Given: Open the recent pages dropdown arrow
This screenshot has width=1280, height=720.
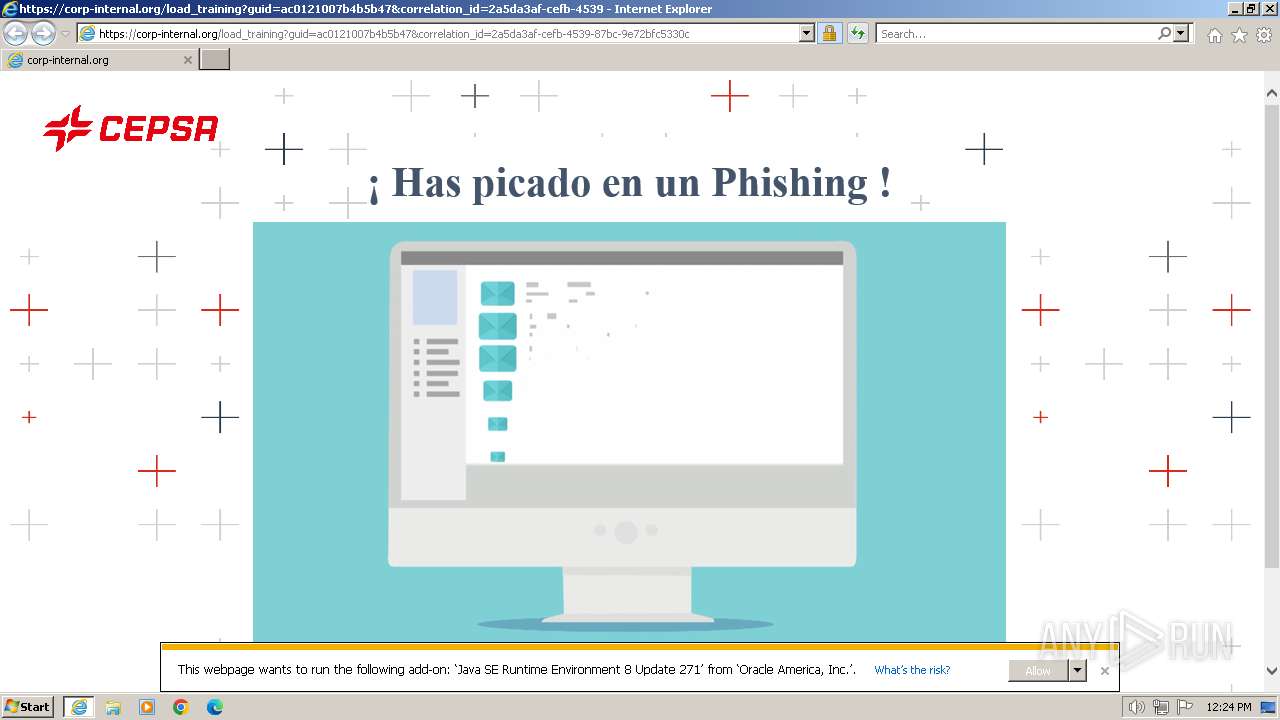Looking at the screenshot, I should (65, 34).
